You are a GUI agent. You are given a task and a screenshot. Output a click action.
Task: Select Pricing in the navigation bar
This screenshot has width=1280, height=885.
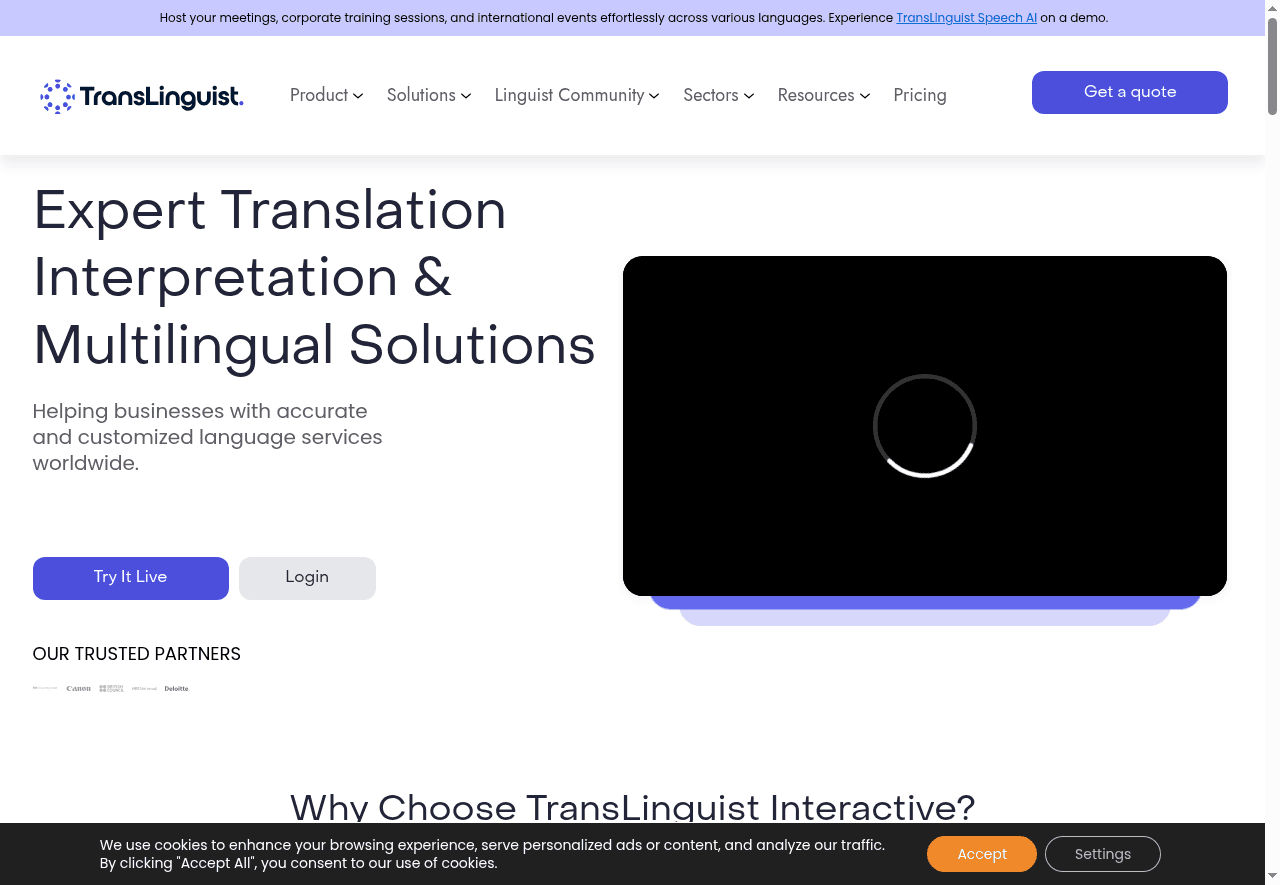coord(920,95)
